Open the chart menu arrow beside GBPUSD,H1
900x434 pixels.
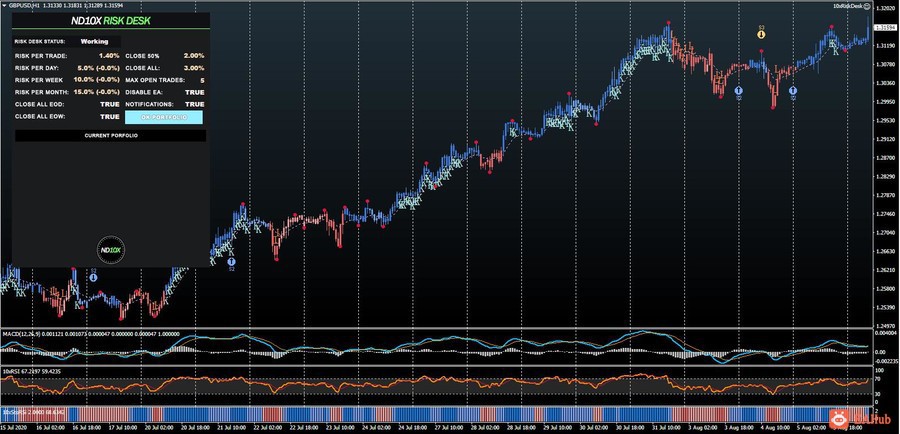pyautogui.click(x=4, y=5)
